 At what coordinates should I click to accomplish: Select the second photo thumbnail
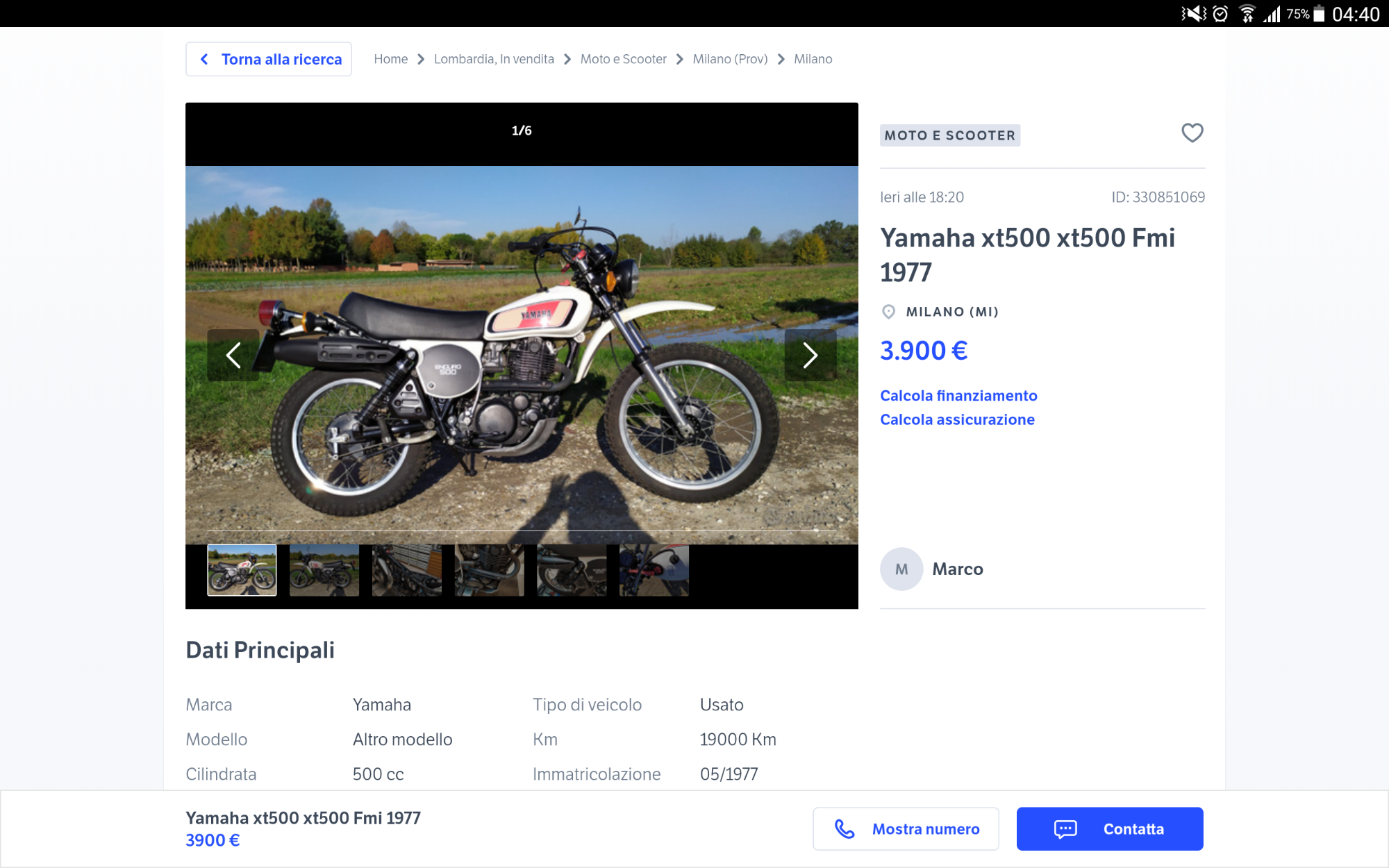click(x=324, y=570)
